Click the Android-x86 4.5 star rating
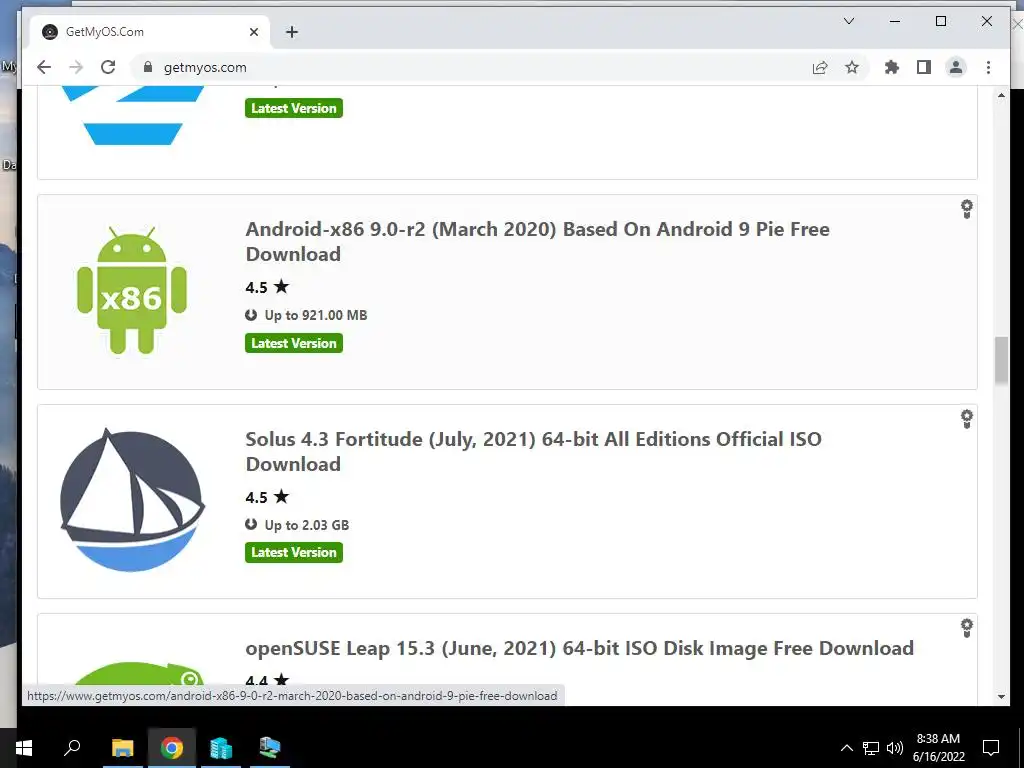 267,287
